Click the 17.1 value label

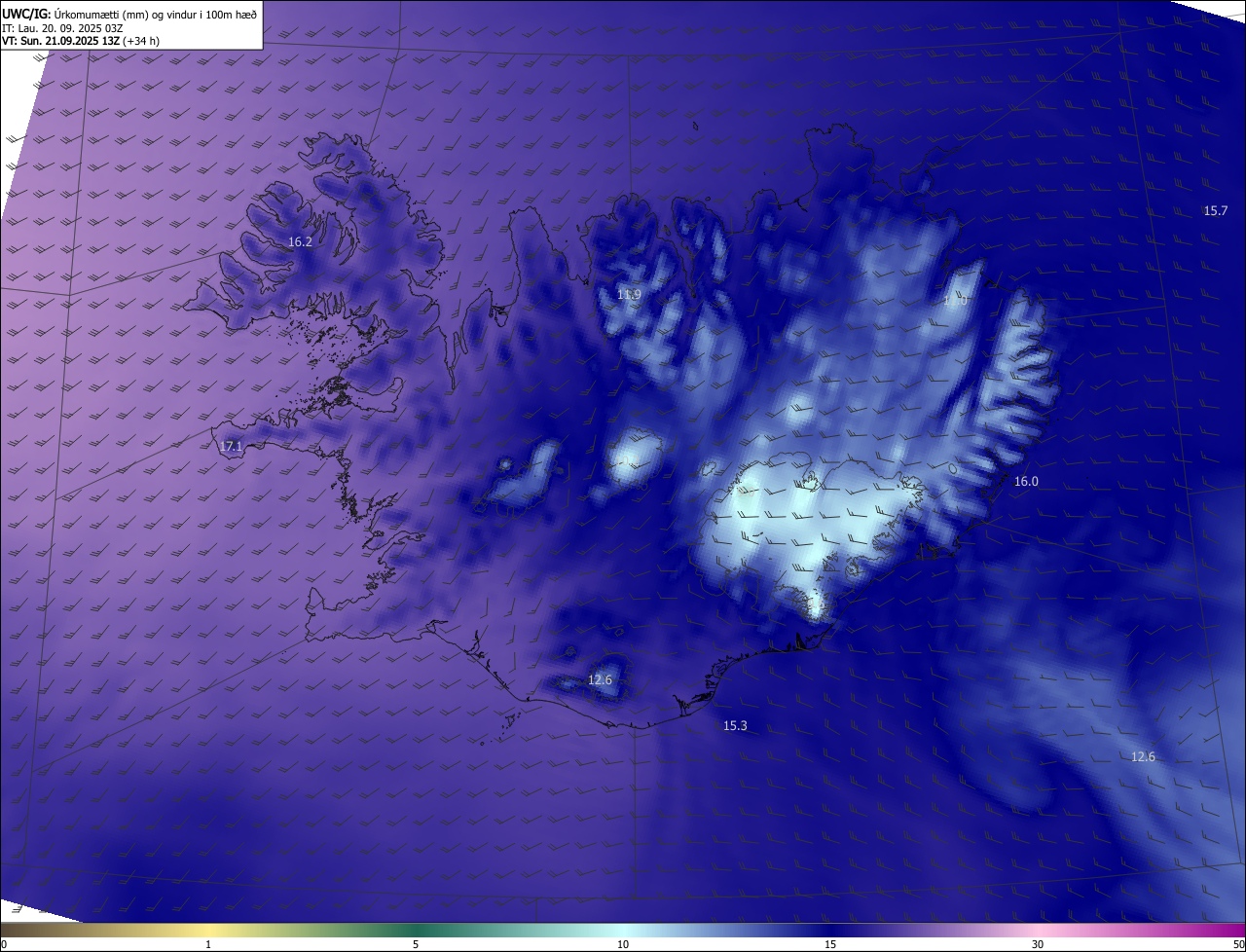pyautogui.click(x=231, y=446)
